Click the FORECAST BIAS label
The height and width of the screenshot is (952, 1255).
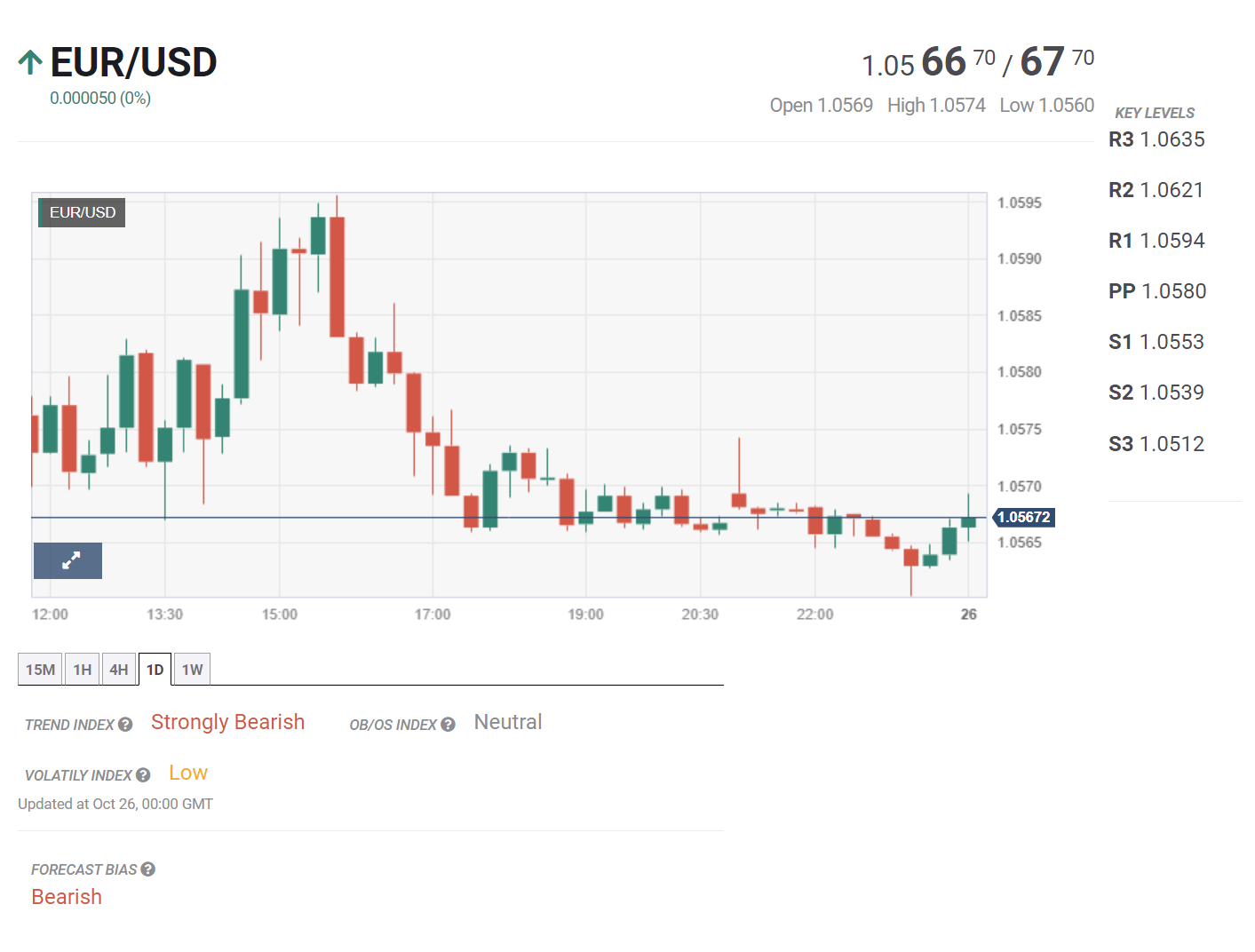pyautogui.click(x=84, y=869)
